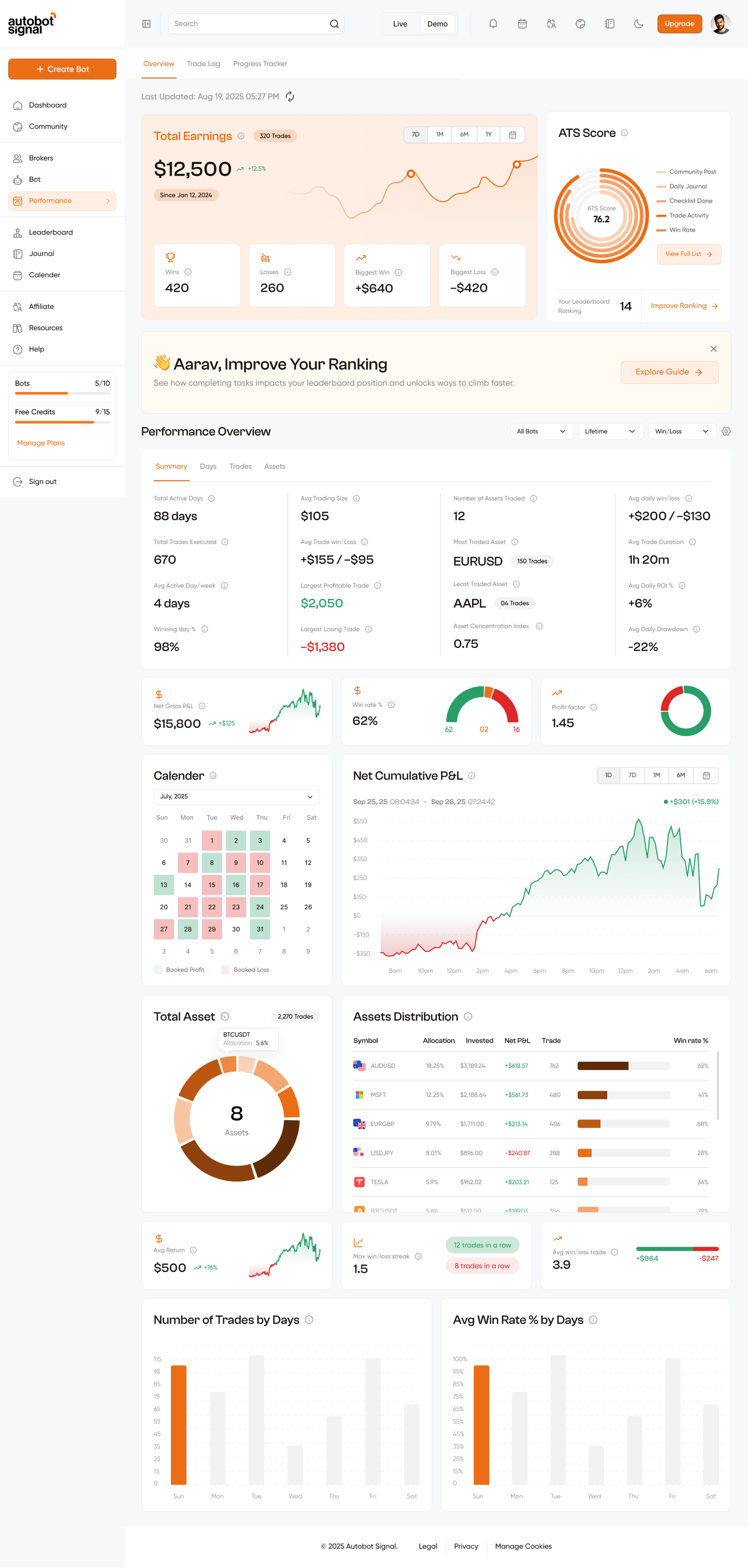Open the journal notebook icon in header
748x1568 pixels.
tap(609, 24)
